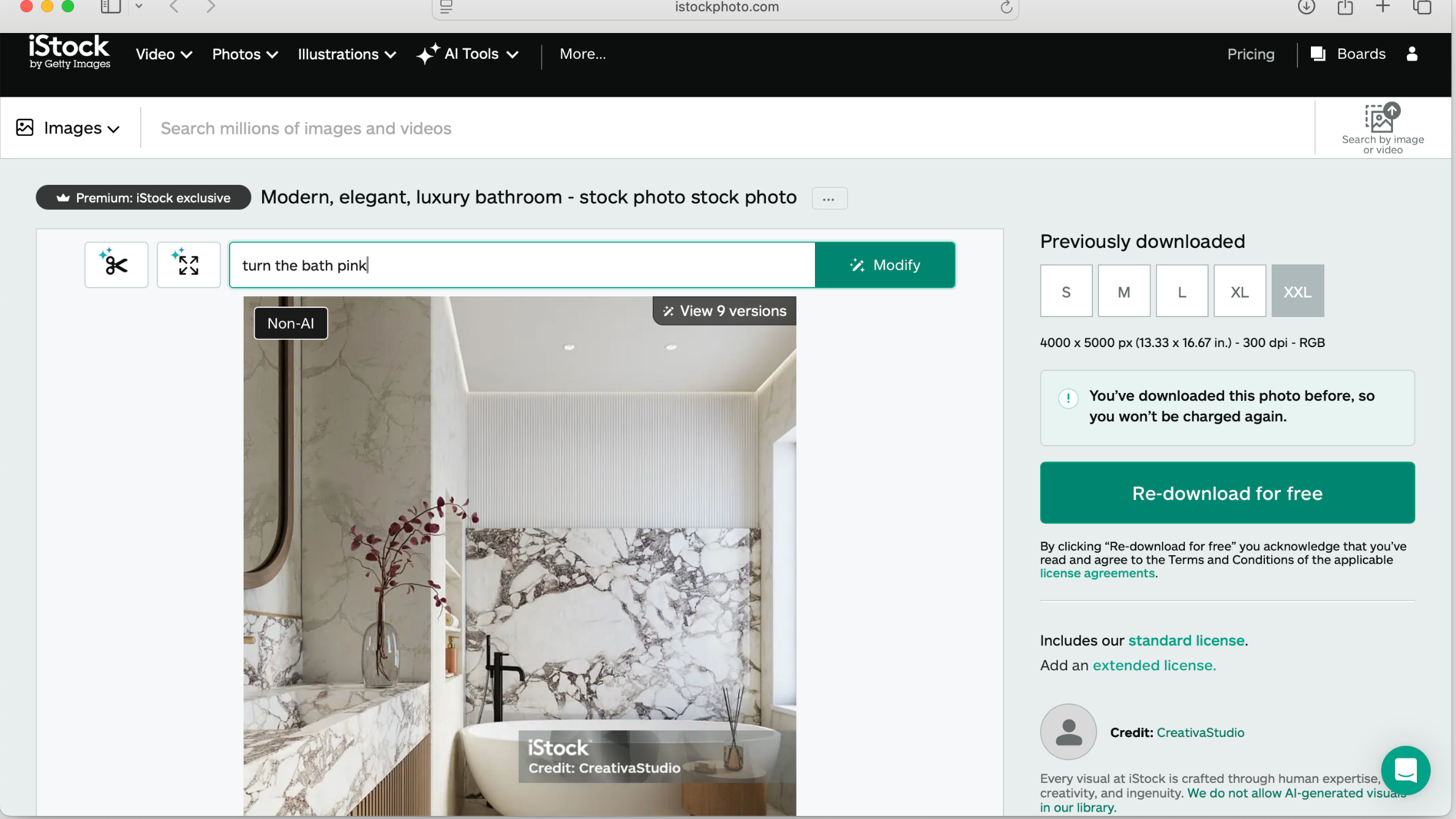Open CreativaStudio contributor link
1456x819 pixels.
(1200, 733)
